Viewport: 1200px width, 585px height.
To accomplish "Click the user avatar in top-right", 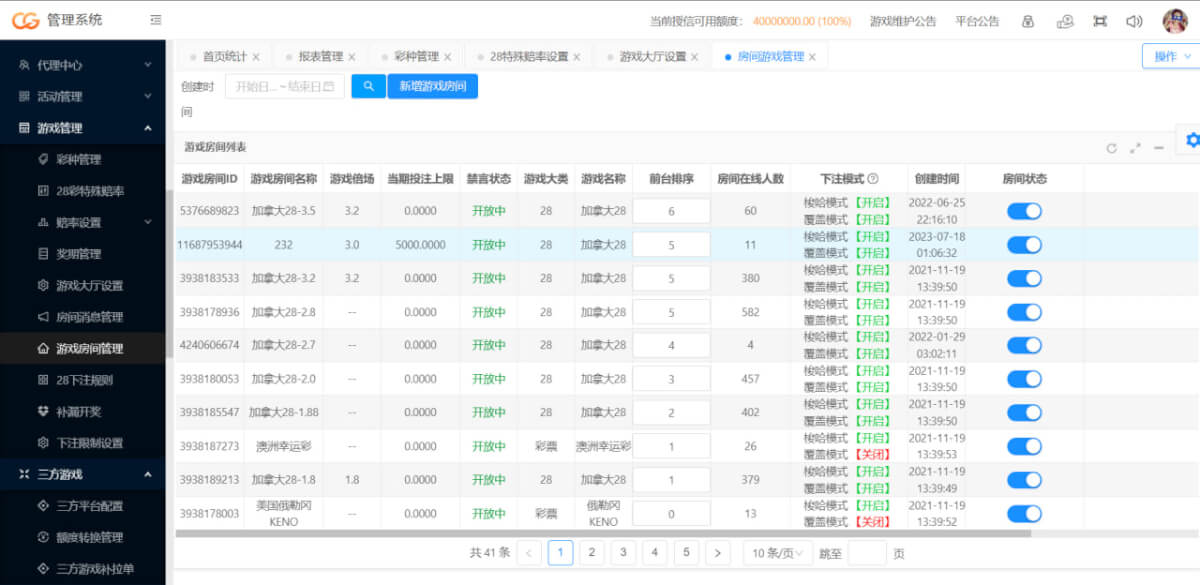I will [1175, 21].
